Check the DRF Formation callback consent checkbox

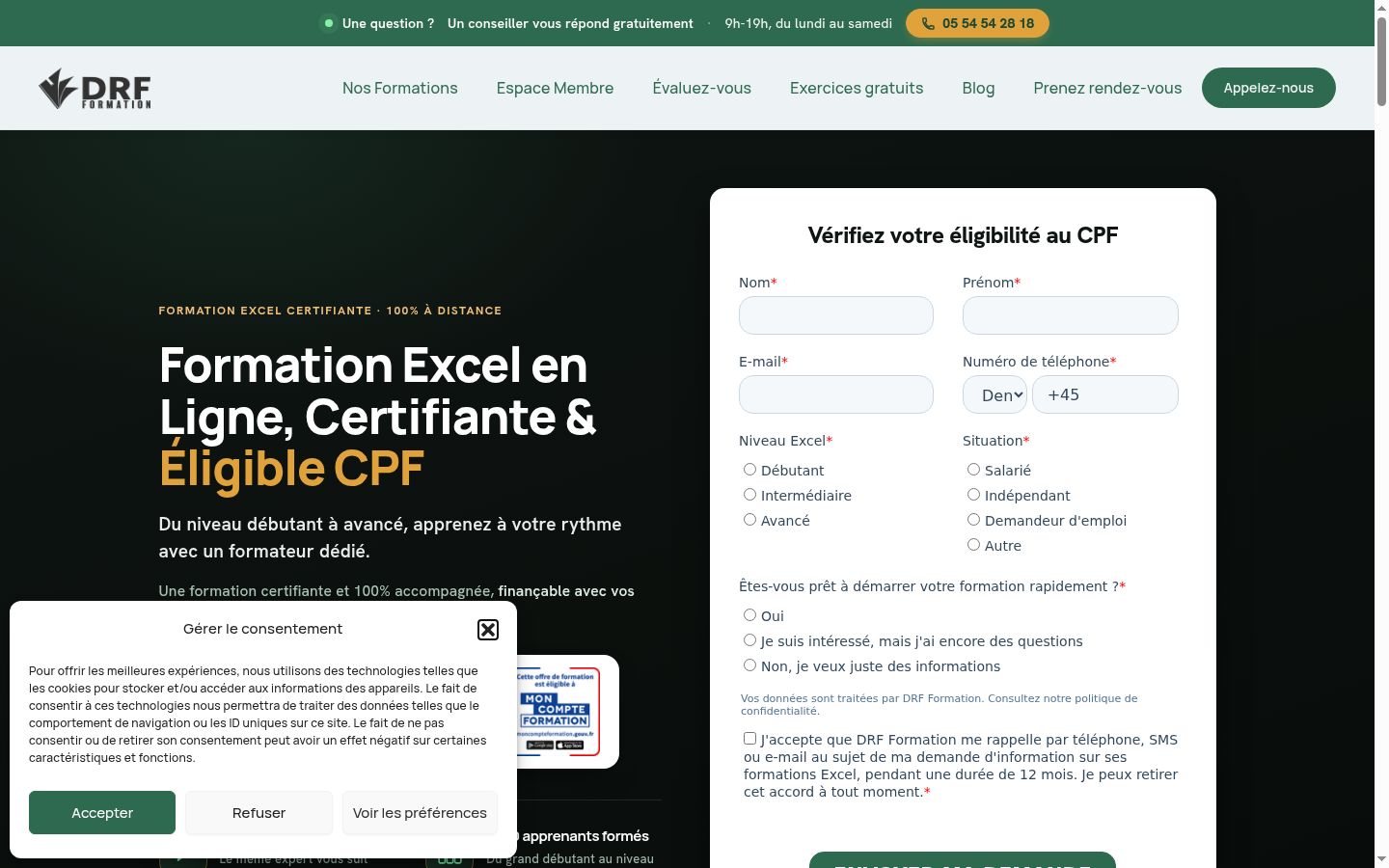point(749,739)
